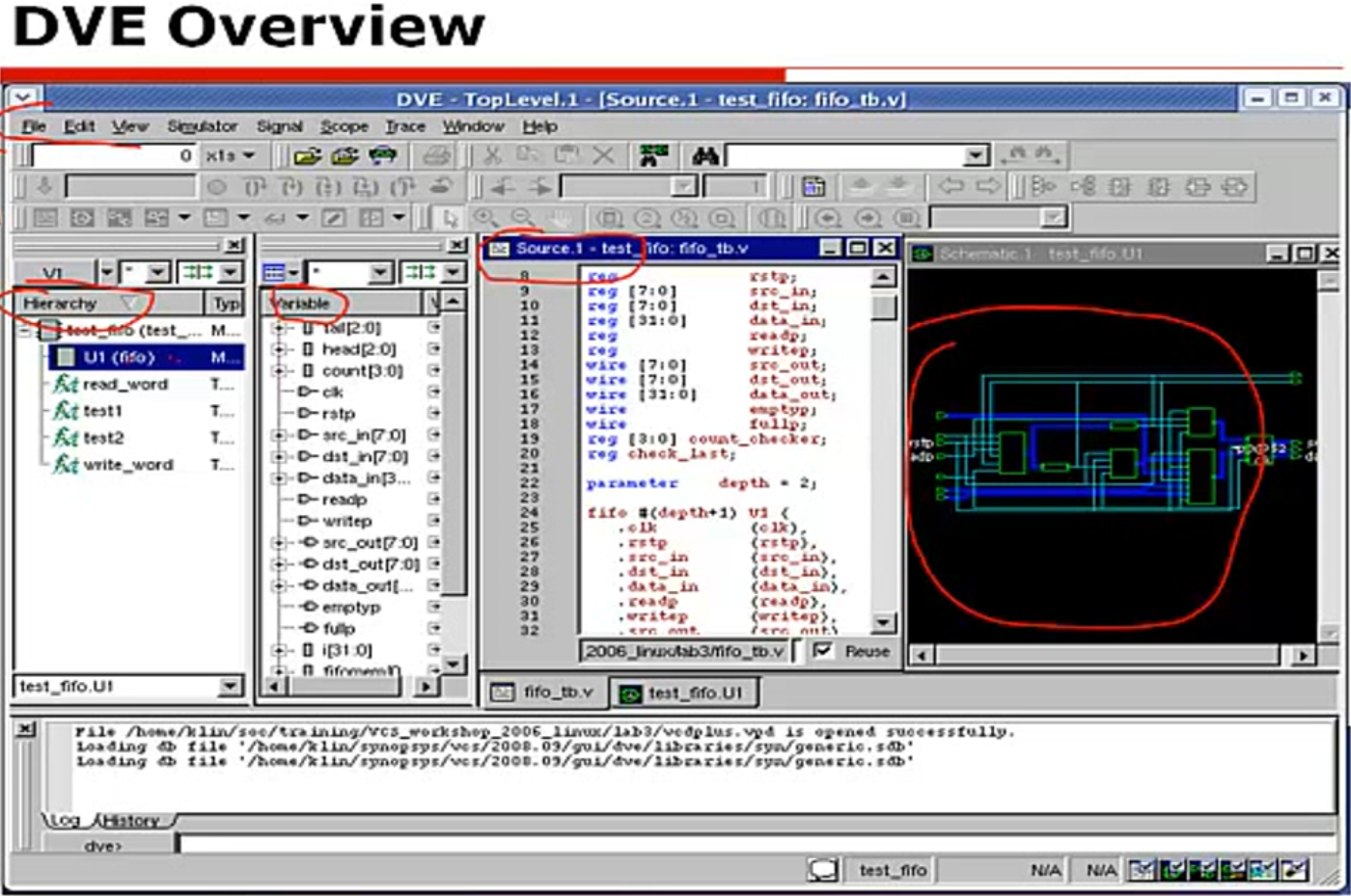Click the back arrow navigation icon
Screen dimensions: 1351x896
point(951,186)
